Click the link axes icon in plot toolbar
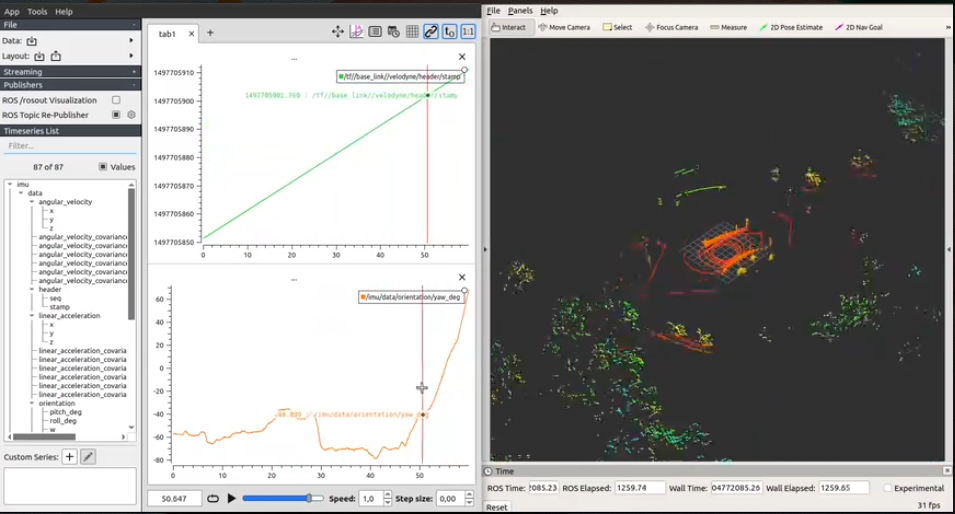The height and width of the screenshot is (514, 955). coord(431,32)
